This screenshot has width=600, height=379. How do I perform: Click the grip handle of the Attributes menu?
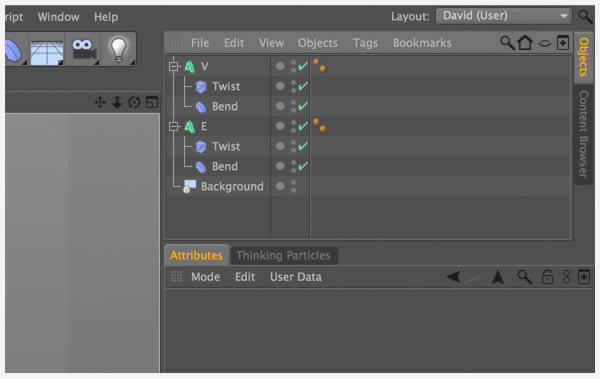(176, 276)
